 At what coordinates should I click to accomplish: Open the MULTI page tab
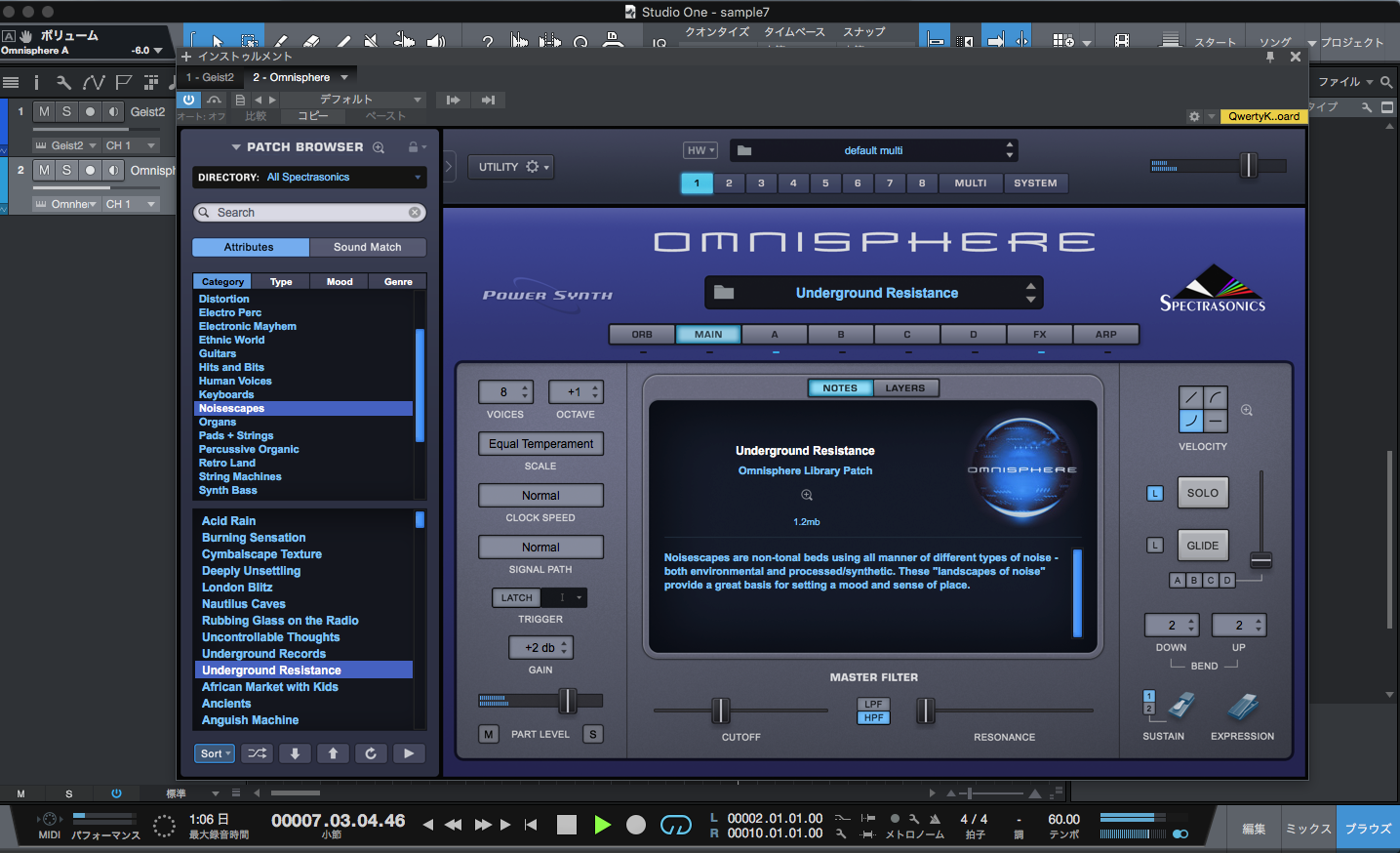[971, 183]
